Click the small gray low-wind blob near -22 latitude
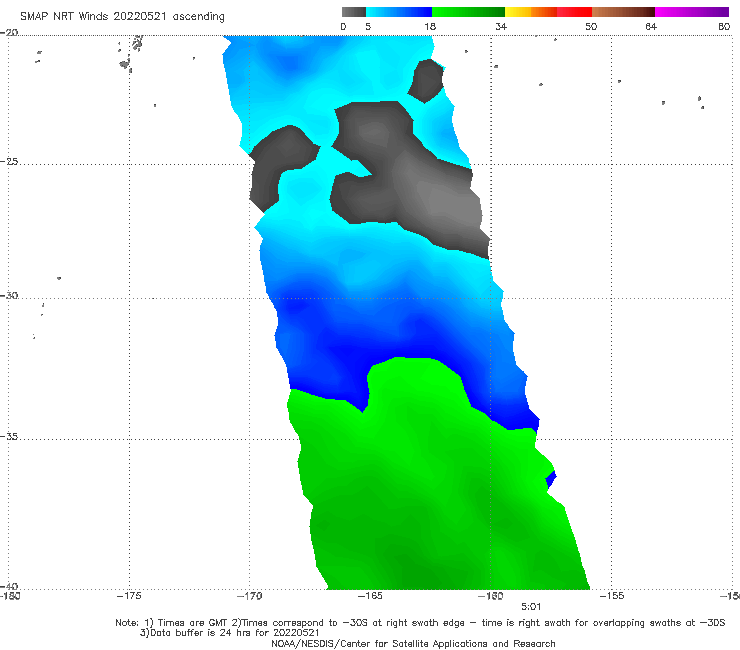Viewport: 740px width, 650px height. point(426,80)
